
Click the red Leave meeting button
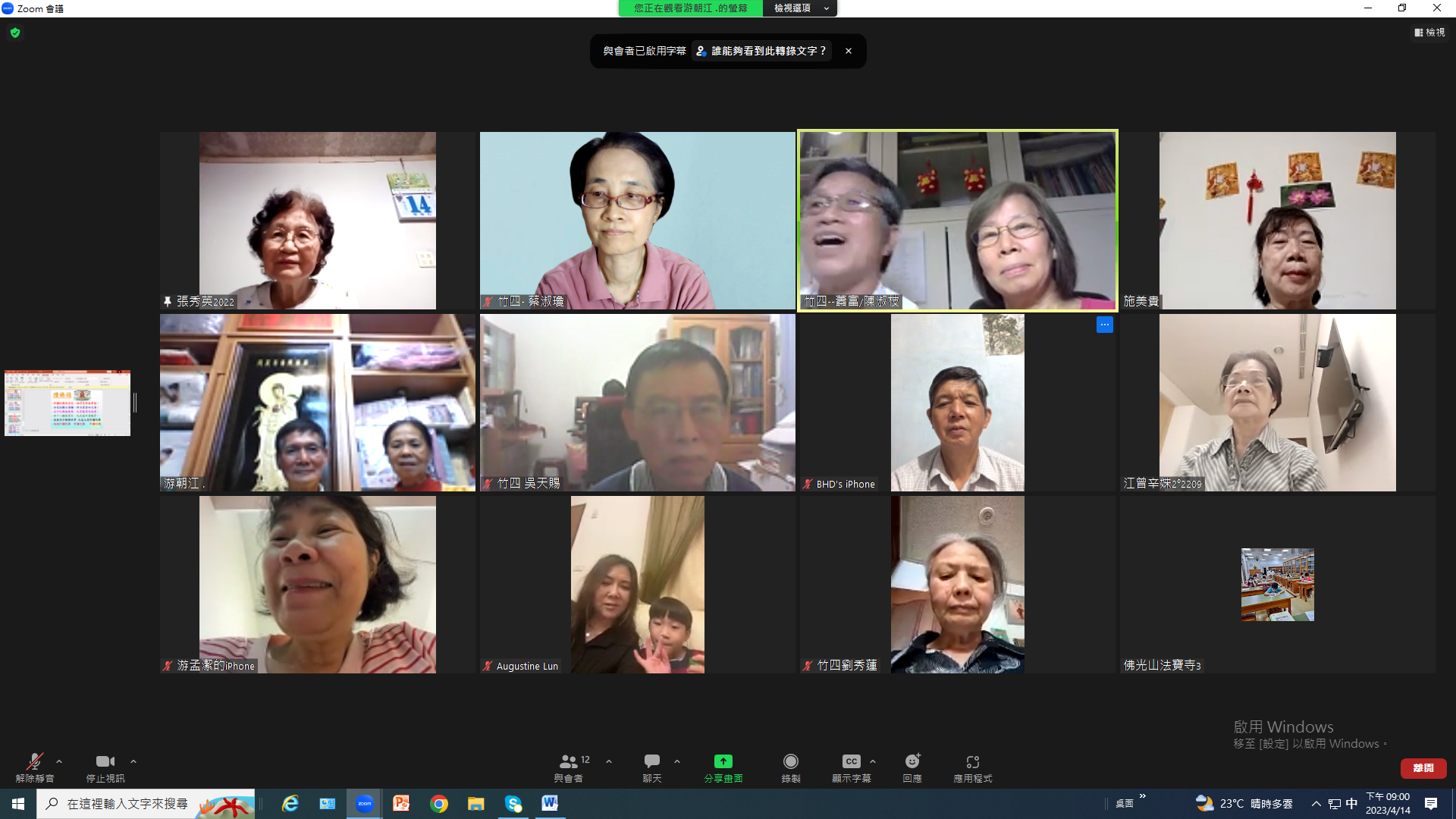click(x=1423, y=768)
